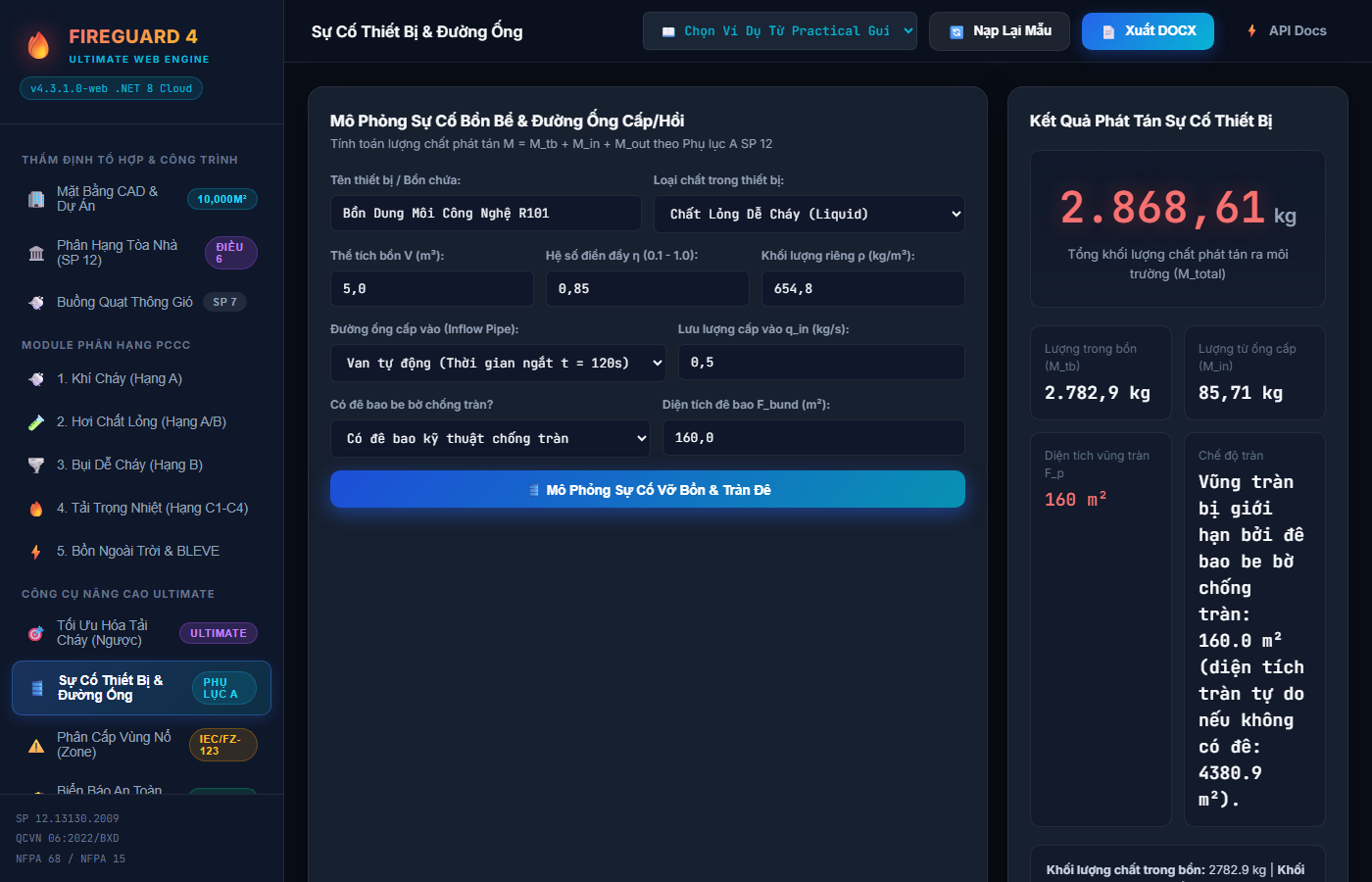Viewport: 1372px width, 882px height.
Task: Click the 85,71 kg pipe amount value
Action: (1241, 393)
